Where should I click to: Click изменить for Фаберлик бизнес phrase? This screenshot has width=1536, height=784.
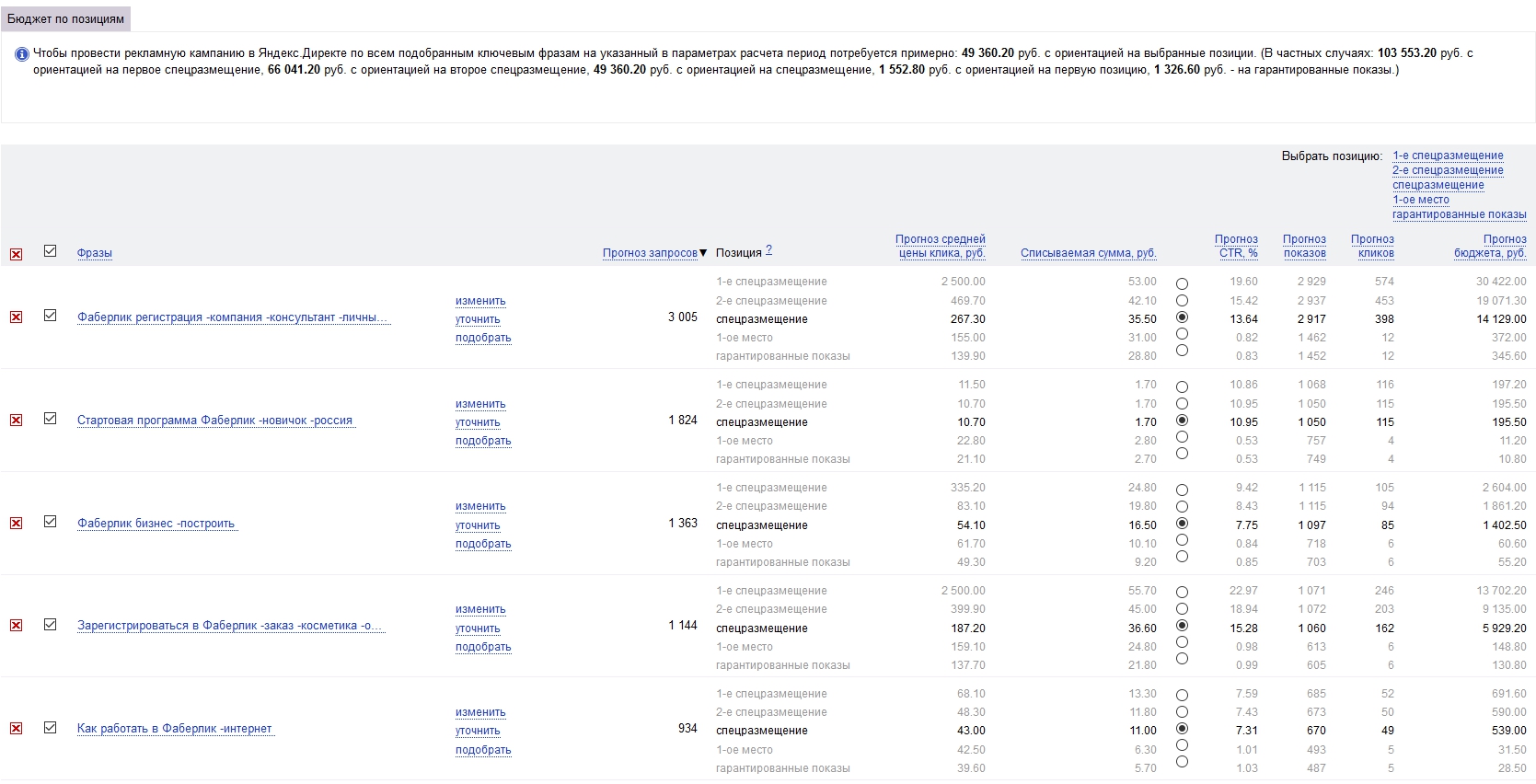[480, 506]
